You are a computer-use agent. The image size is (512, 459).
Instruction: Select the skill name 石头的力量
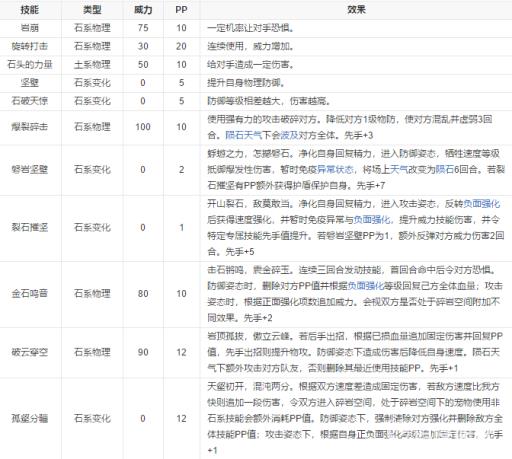30,64
